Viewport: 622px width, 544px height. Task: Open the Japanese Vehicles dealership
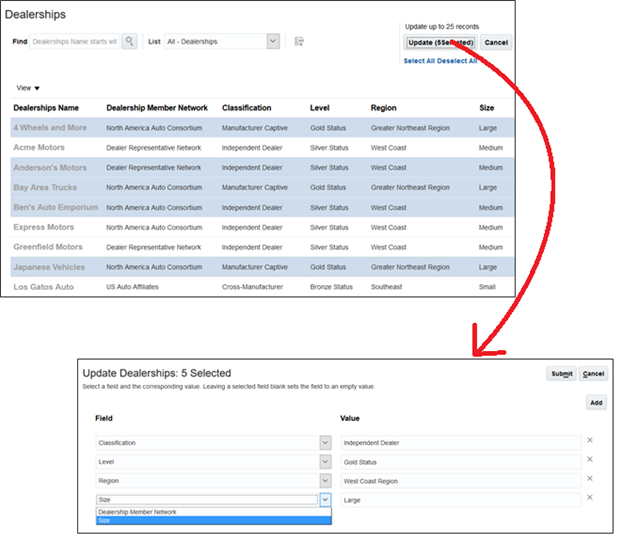tap(49, 267)
